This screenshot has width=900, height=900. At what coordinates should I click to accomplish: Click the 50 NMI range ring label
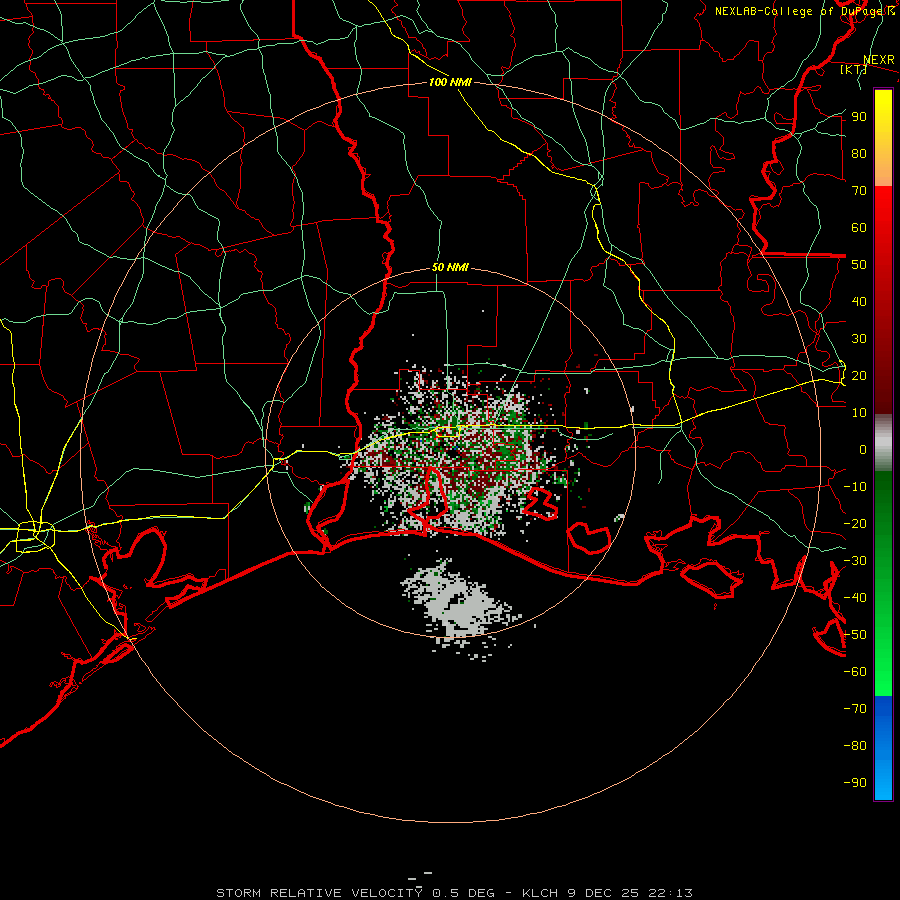(x=450, y=267)
